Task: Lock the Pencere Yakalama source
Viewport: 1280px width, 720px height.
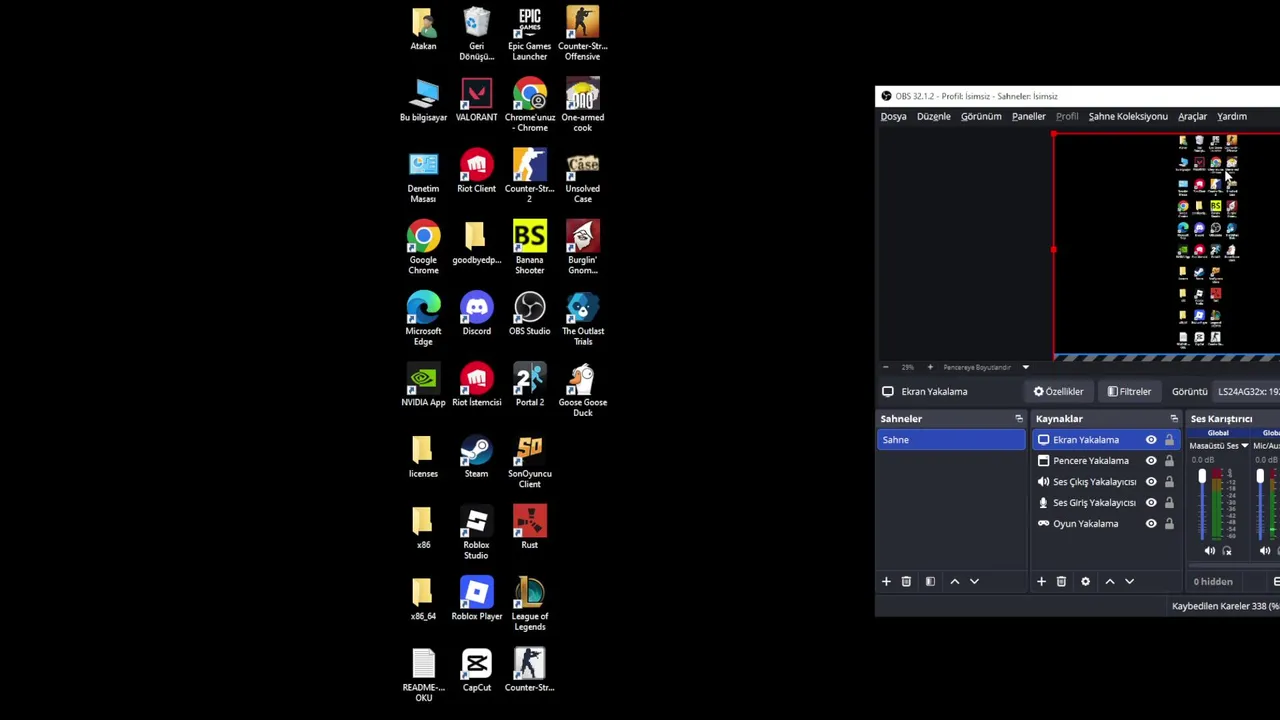Action: click(x=1169, y=461)
